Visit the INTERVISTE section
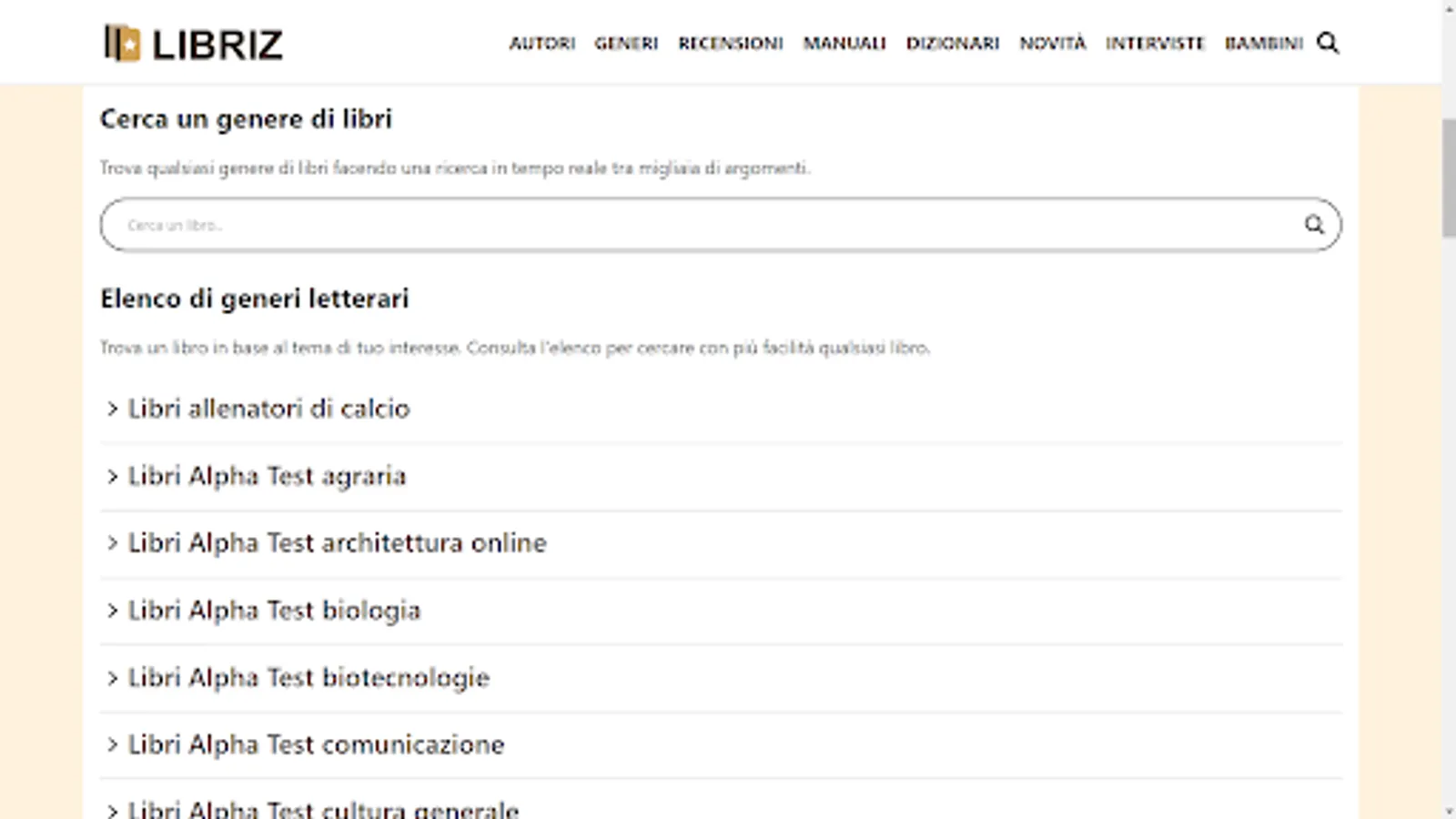Image resolution: width=1456 pixels, height=819 pixels. click(x=1155, y=43)
